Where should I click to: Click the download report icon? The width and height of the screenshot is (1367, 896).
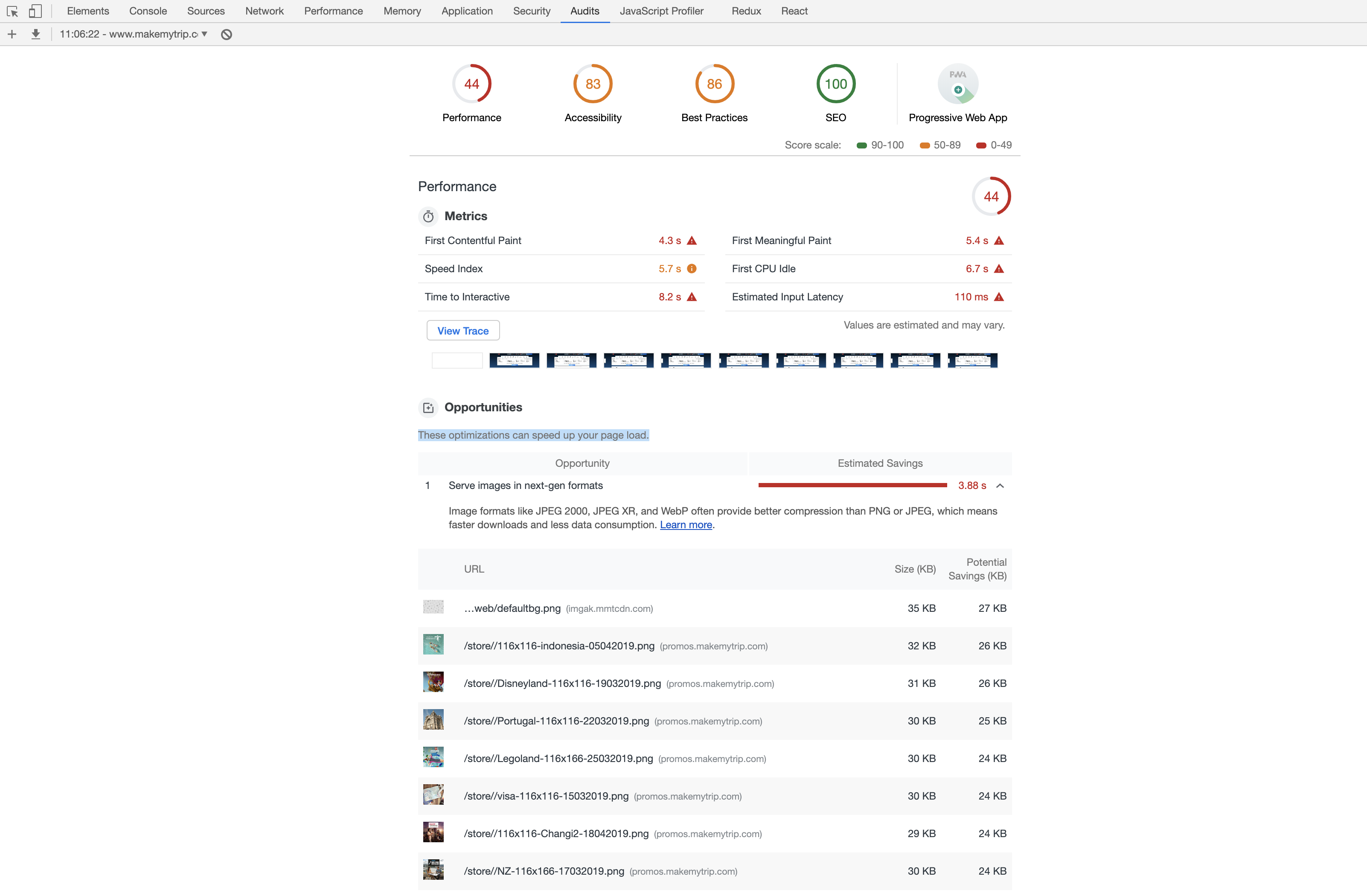point(35,34)
